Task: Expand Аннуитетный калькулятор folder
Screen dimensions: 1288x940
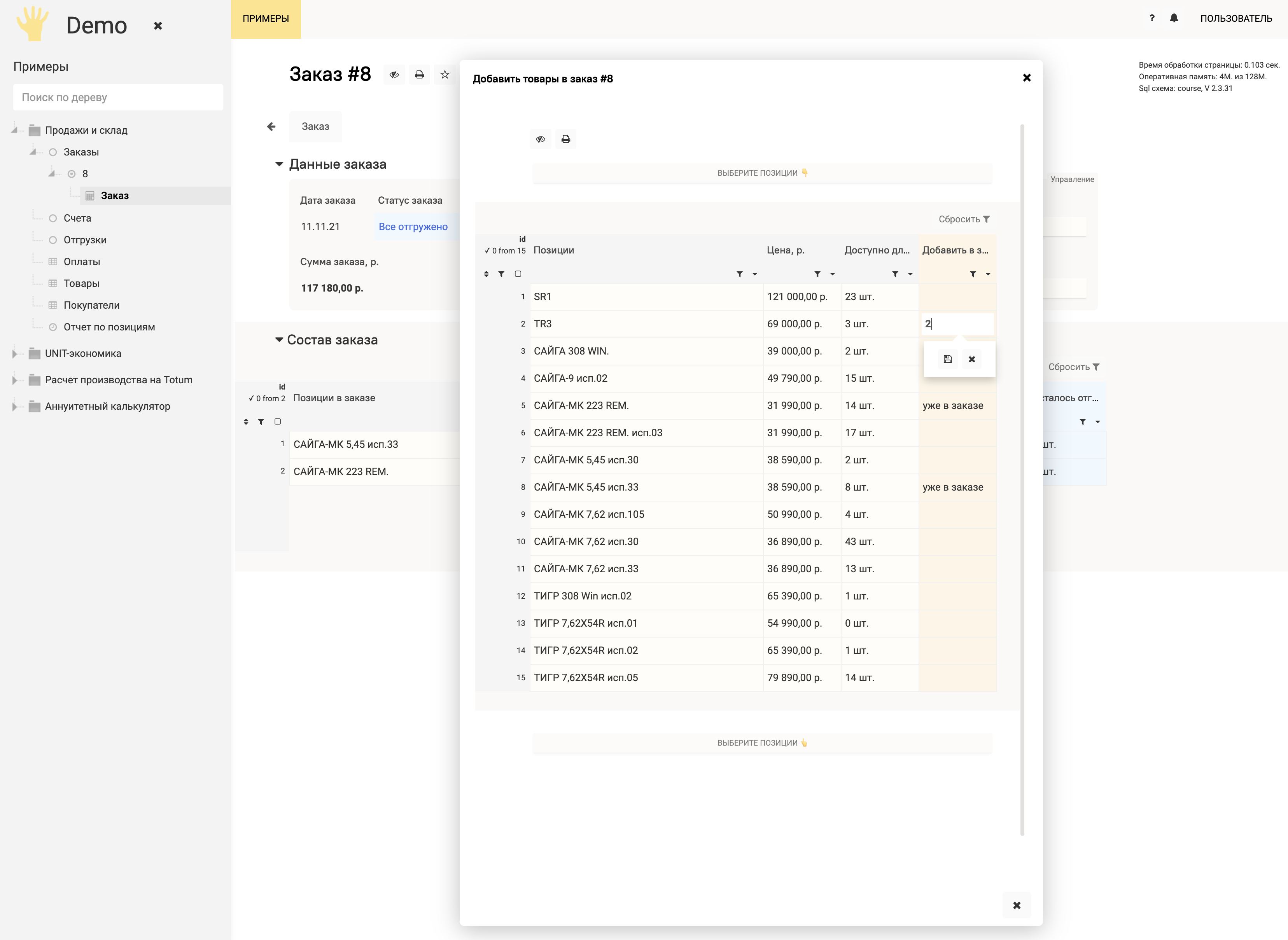Action: tap(16, 406)
